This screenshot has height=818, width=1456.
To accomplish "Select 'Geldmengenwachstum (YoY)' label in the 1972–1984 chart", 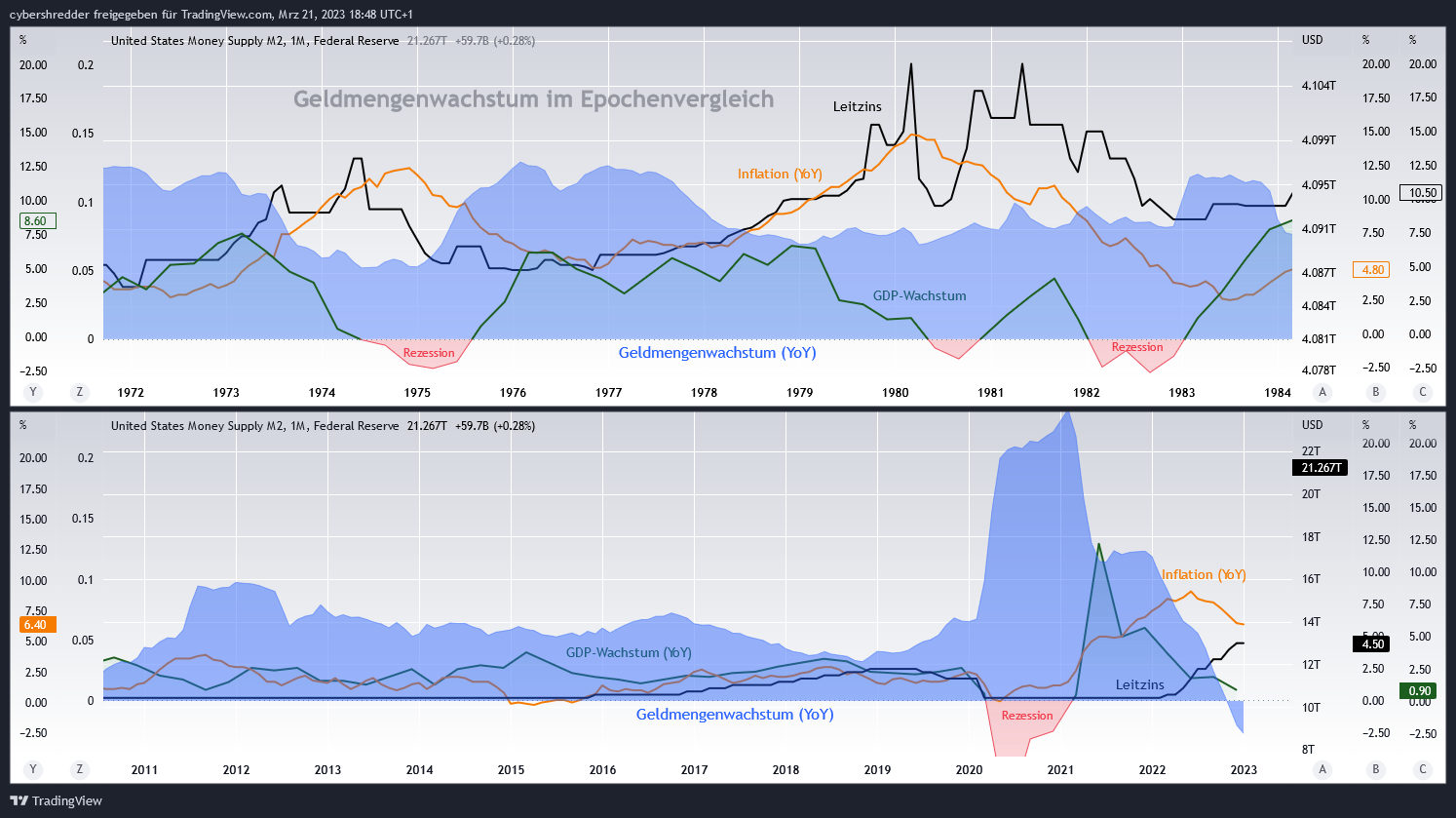I will click(717, 352).
